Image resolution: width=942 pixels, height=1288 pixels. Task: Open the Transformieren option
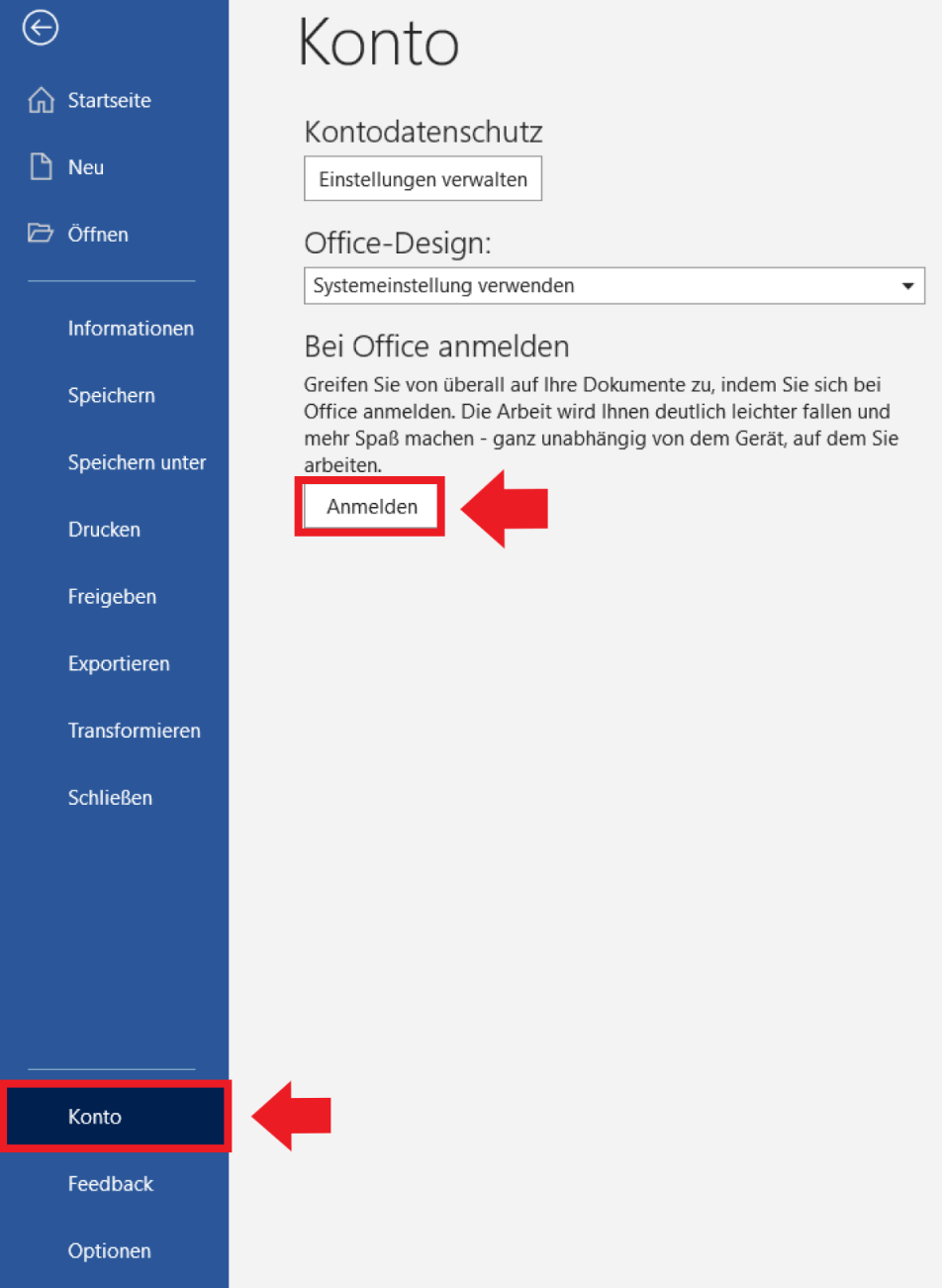[x=134, y=731]
